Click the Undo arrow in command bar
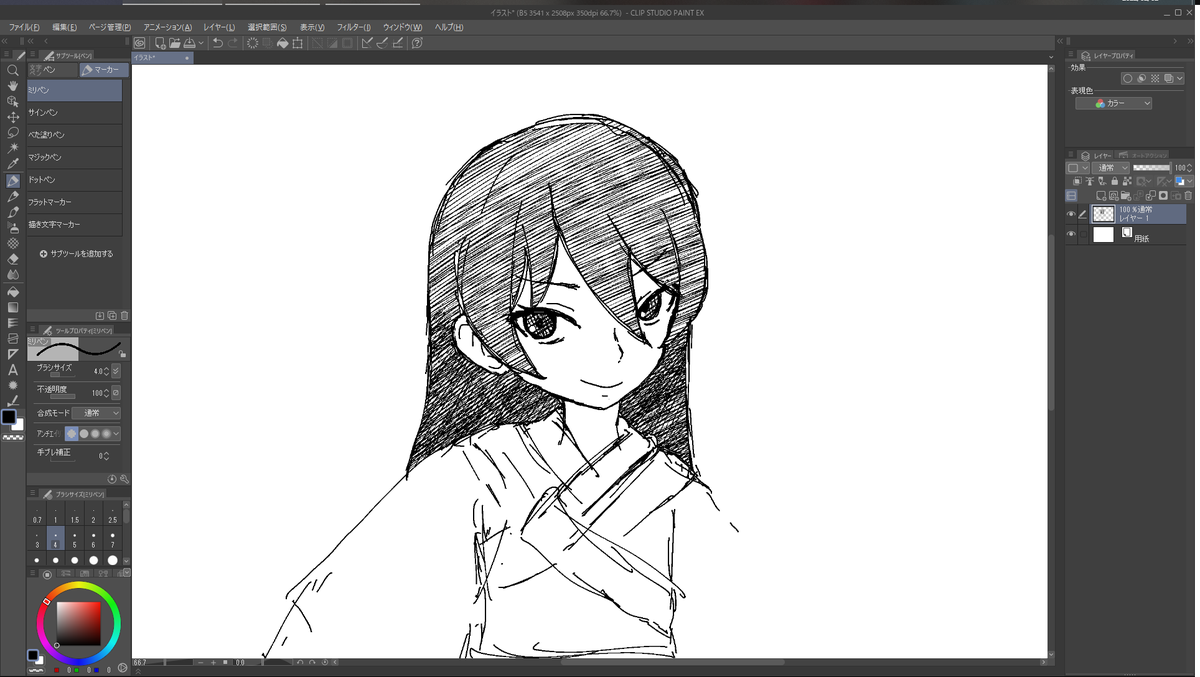Image resolution: width=1200 pixels, height=677 pixels. (217, 43)
